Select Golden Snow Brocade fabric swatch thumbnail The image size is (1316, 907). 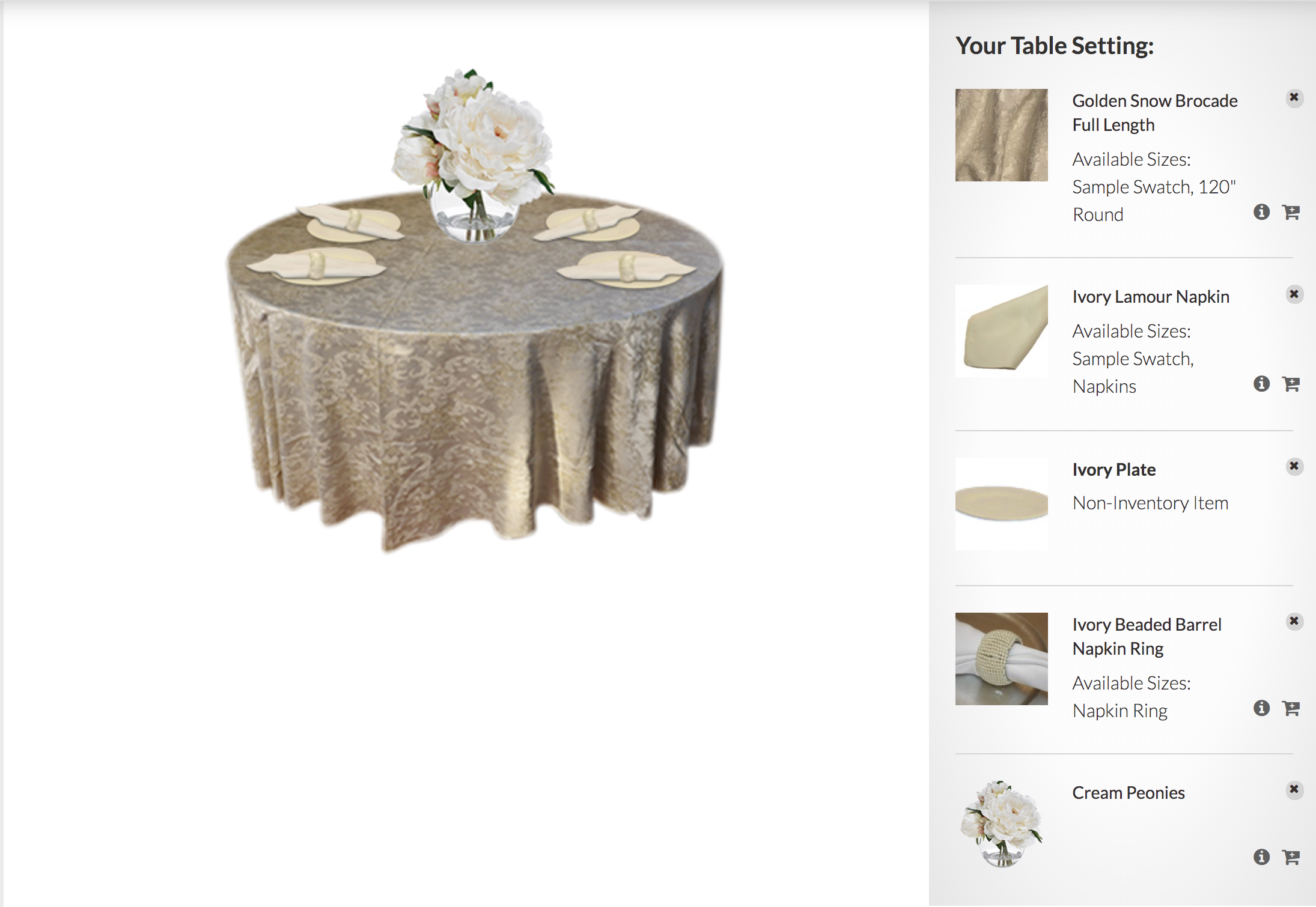click(x=1002, y=135)
